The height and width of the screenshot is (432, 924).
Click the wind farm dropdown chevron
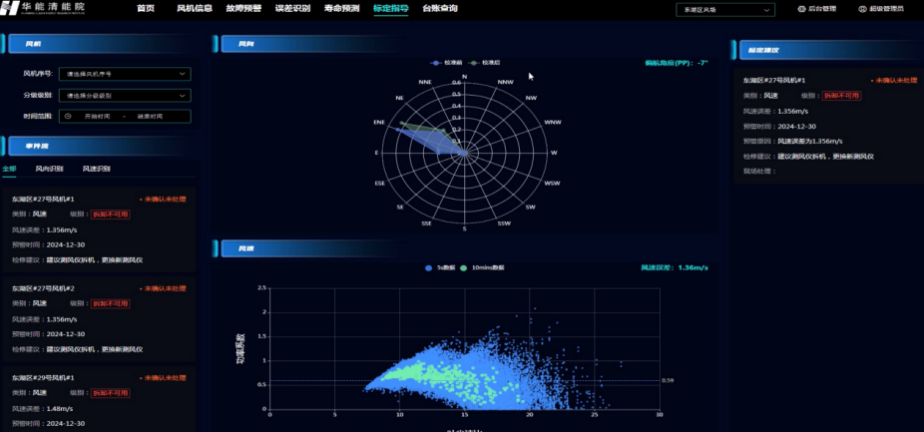coord(767,9)
